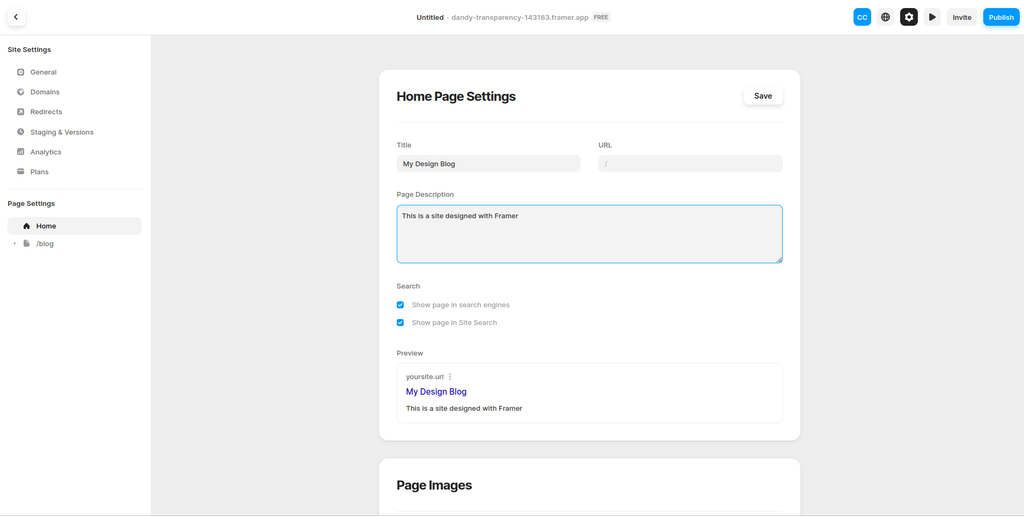The width and height of the screenshot is (1024, 518).
Task: Click the Invite button
Action: [961, 17]
